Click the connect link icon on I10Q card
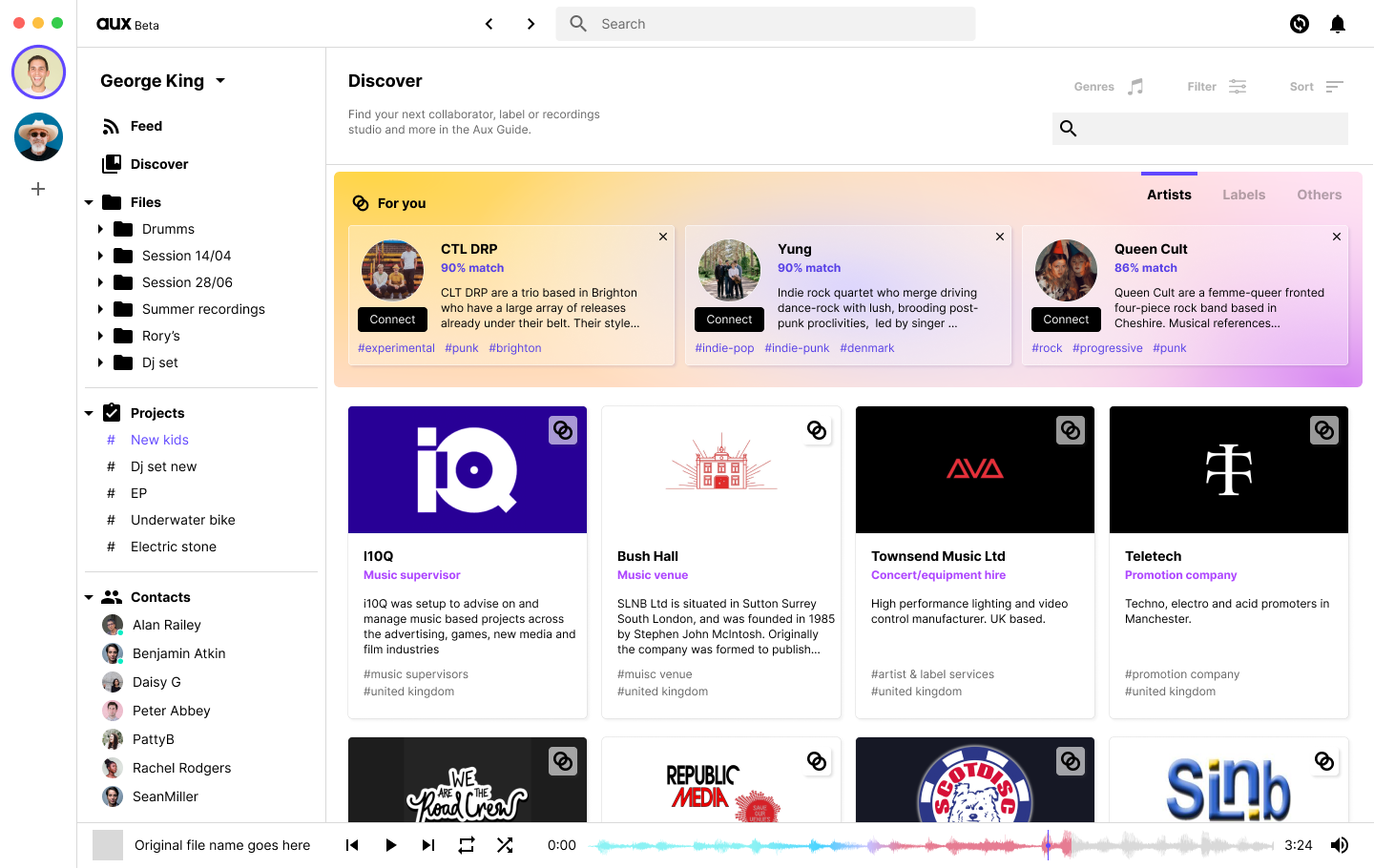 click(x=563, y=430)
